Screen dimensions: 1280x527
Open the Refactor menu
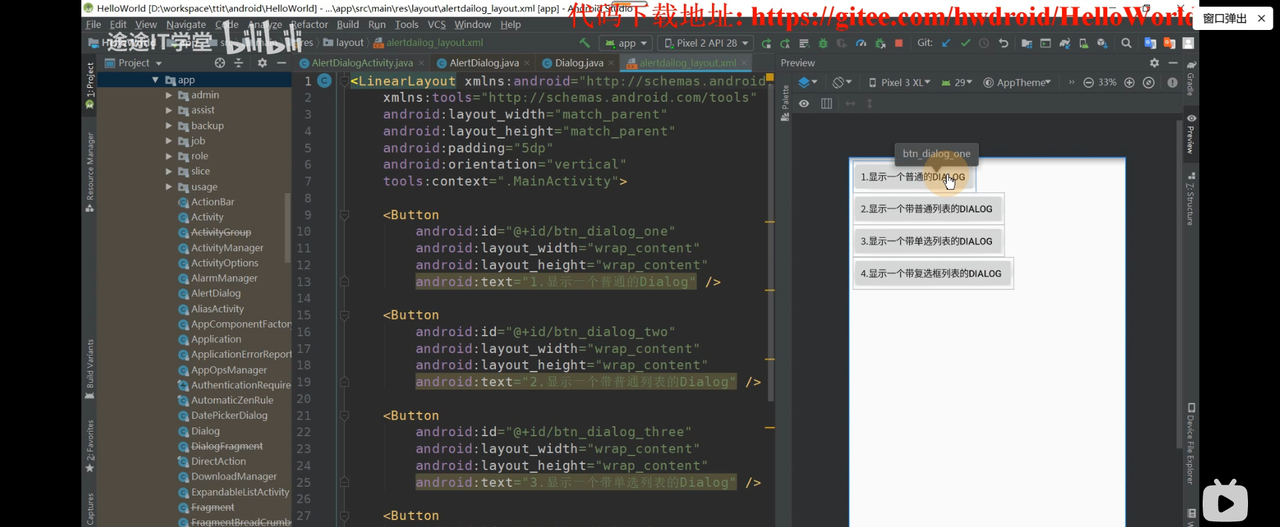click(309, 24)
